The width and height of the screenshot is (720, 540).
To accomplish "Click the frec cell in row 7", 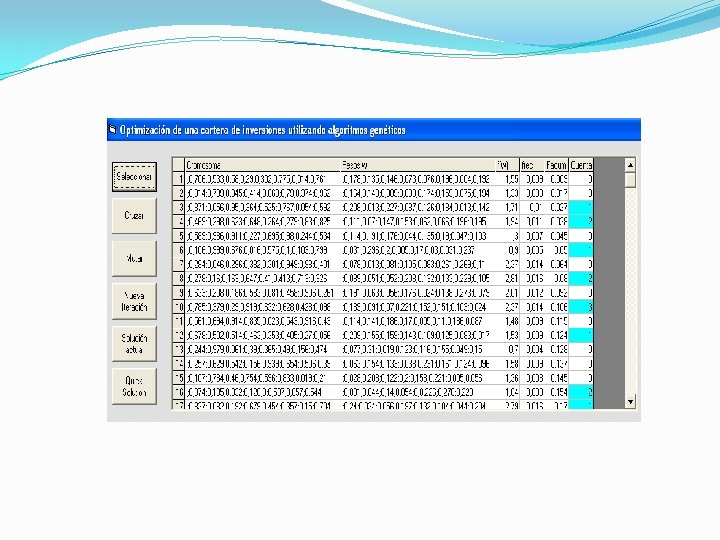I will (532, 264).
